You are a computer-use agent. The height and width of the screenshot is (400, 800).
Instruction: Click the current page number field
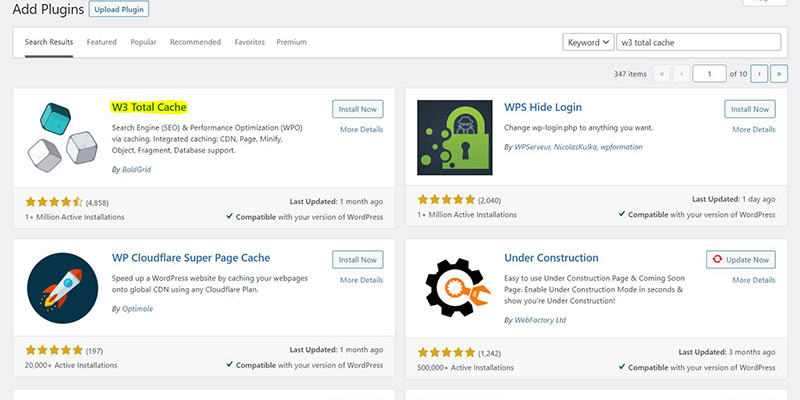pos(709,74)
